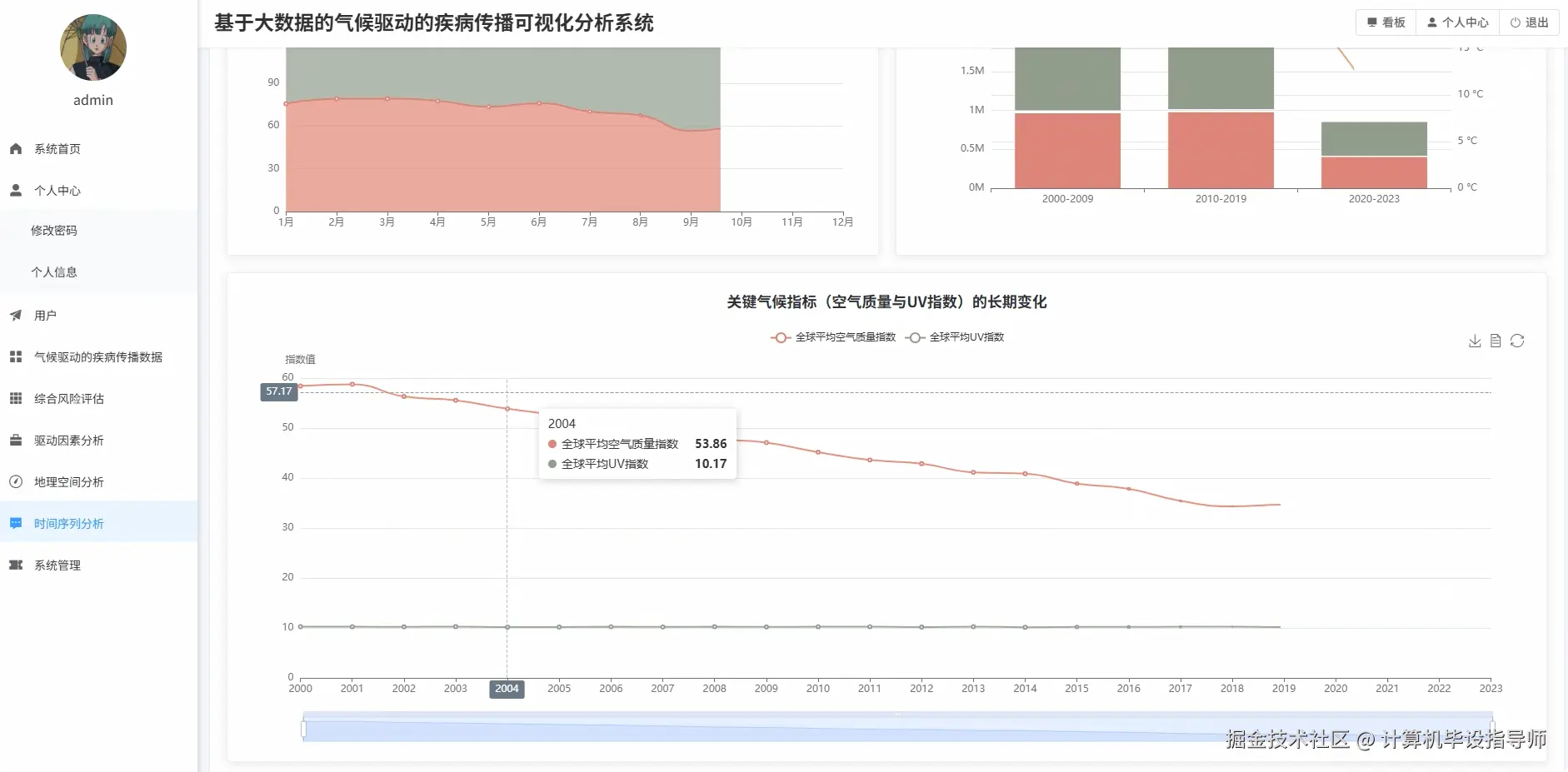Screen dimensions: 1568x772
Task: Expand the 用户 sidebar menu
Action: pyautogui.click(x=99, y=316)
